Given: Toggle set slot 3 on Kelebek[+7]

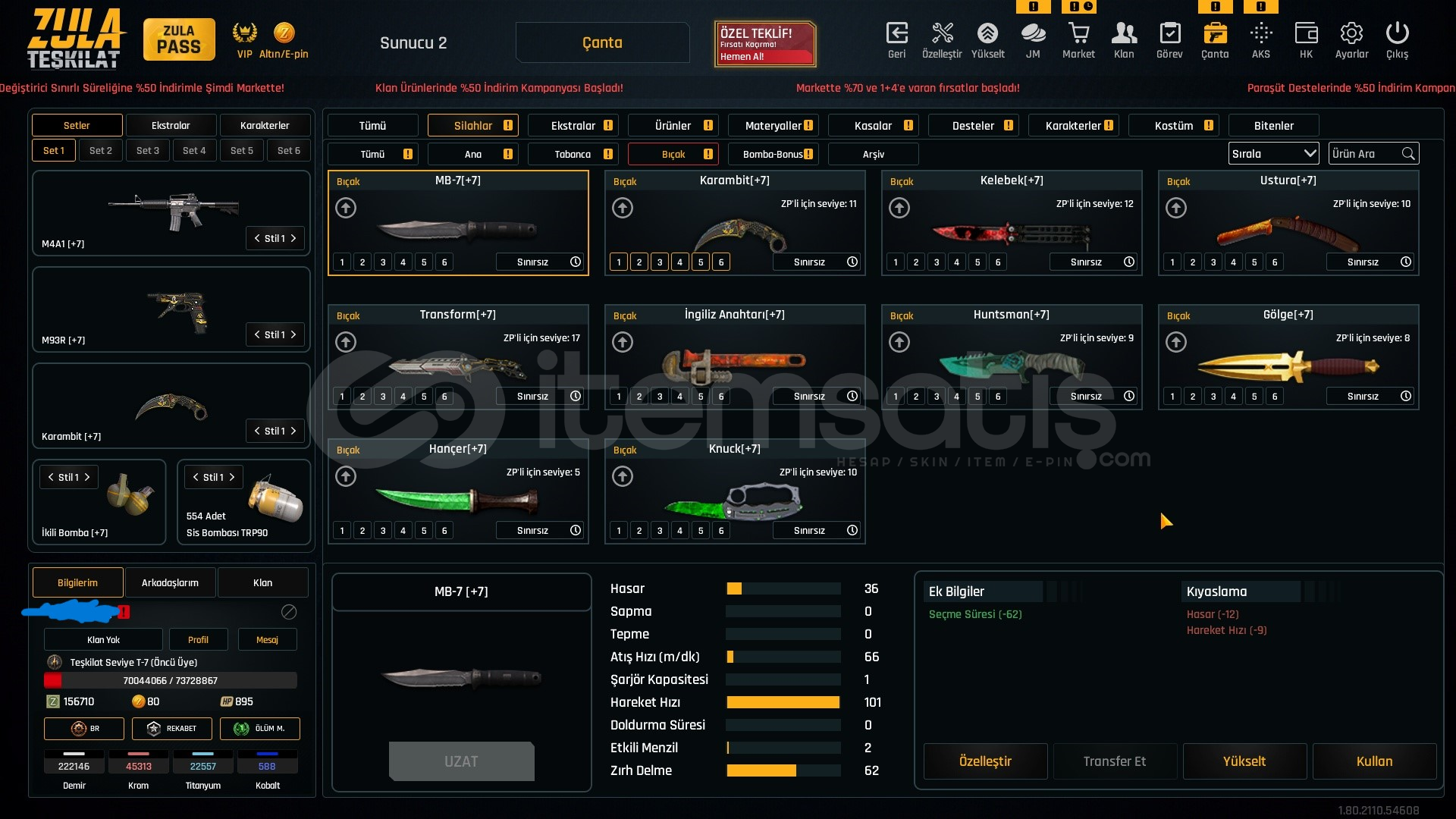Looking at the screenshot, I should pyautogui.click(x=937, y=262).
